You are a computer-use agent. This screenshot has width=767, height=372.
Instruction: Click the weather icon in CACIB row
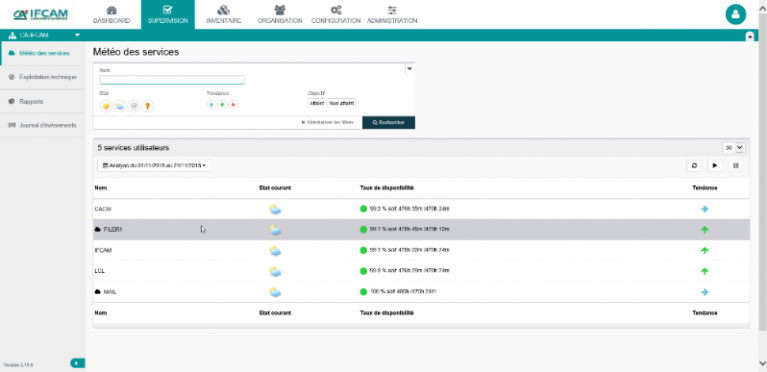(275, 209)
